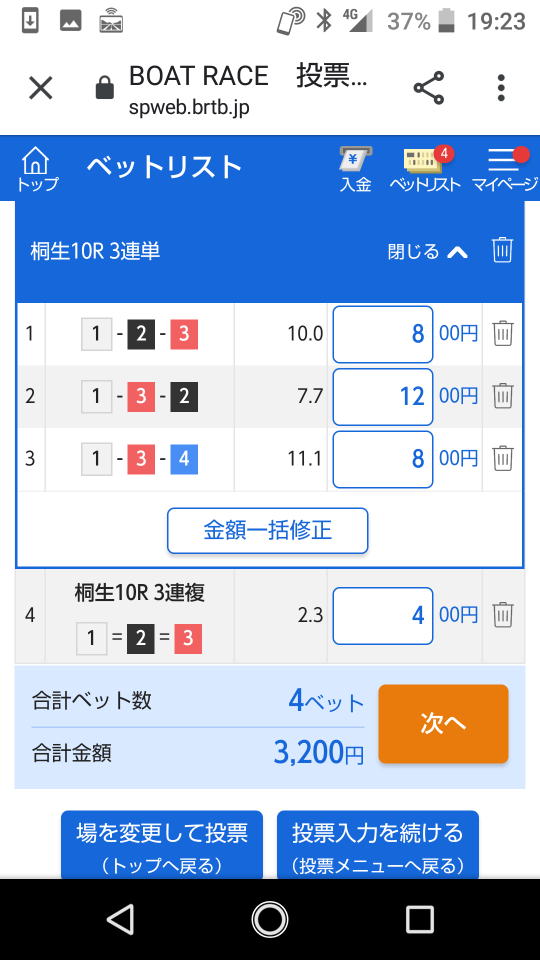Remove bet row 1-3-4 with trash icon

coord(503,459)
